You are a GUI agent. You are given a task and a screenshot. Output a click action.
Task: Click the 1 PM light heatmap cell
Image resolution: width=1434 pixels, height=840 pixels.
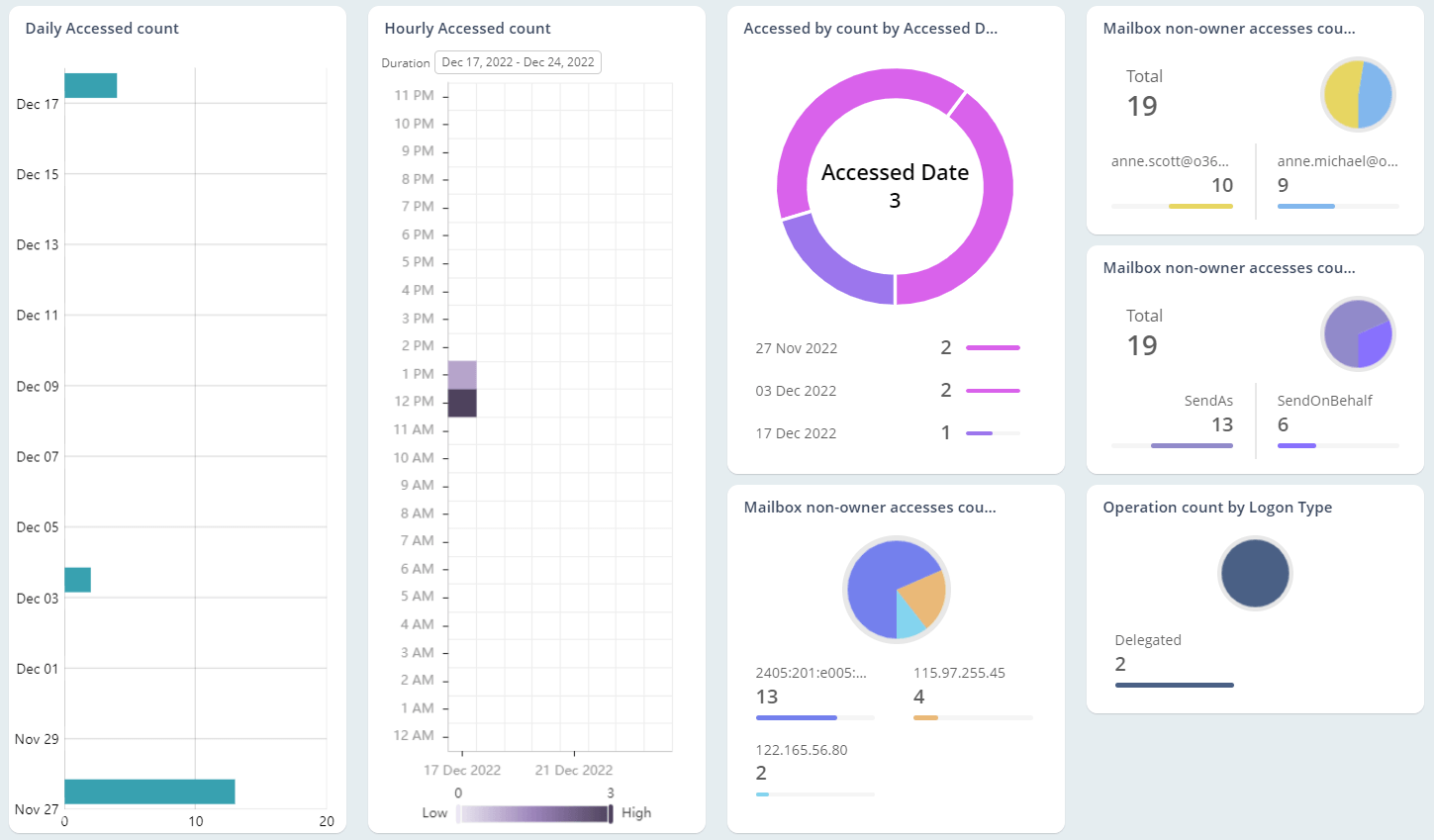tap(462, 375)
